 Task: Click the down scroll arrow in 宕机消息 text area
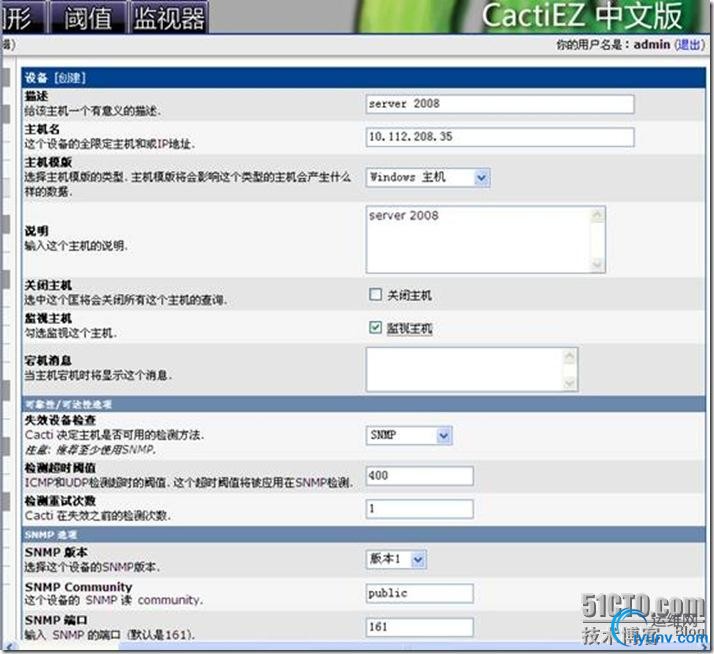[569, 383]
